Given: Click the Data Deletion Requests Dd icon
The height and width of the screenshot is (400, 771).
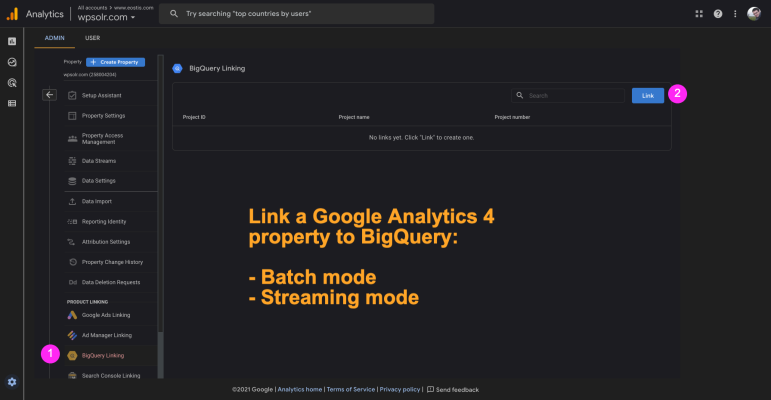Looking at the screenshot, I should [73, 282].
